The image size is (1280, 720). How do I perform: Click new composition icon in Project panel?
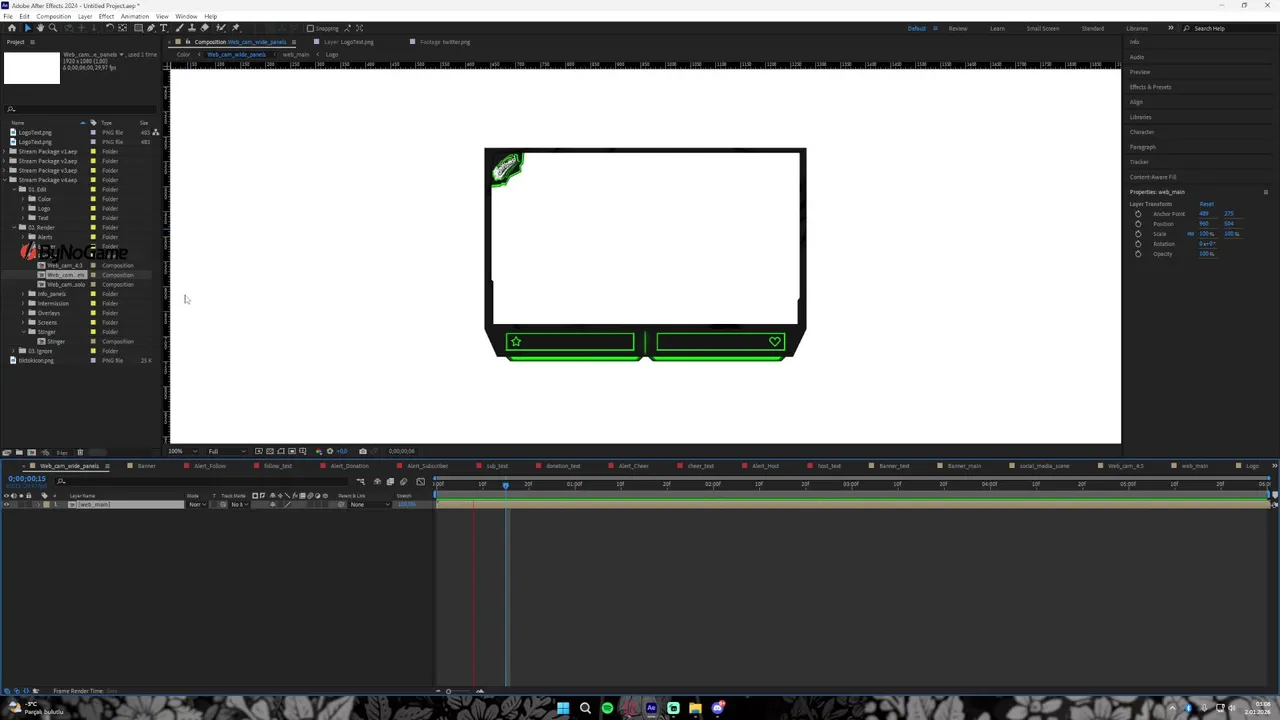tap(31, 453)
